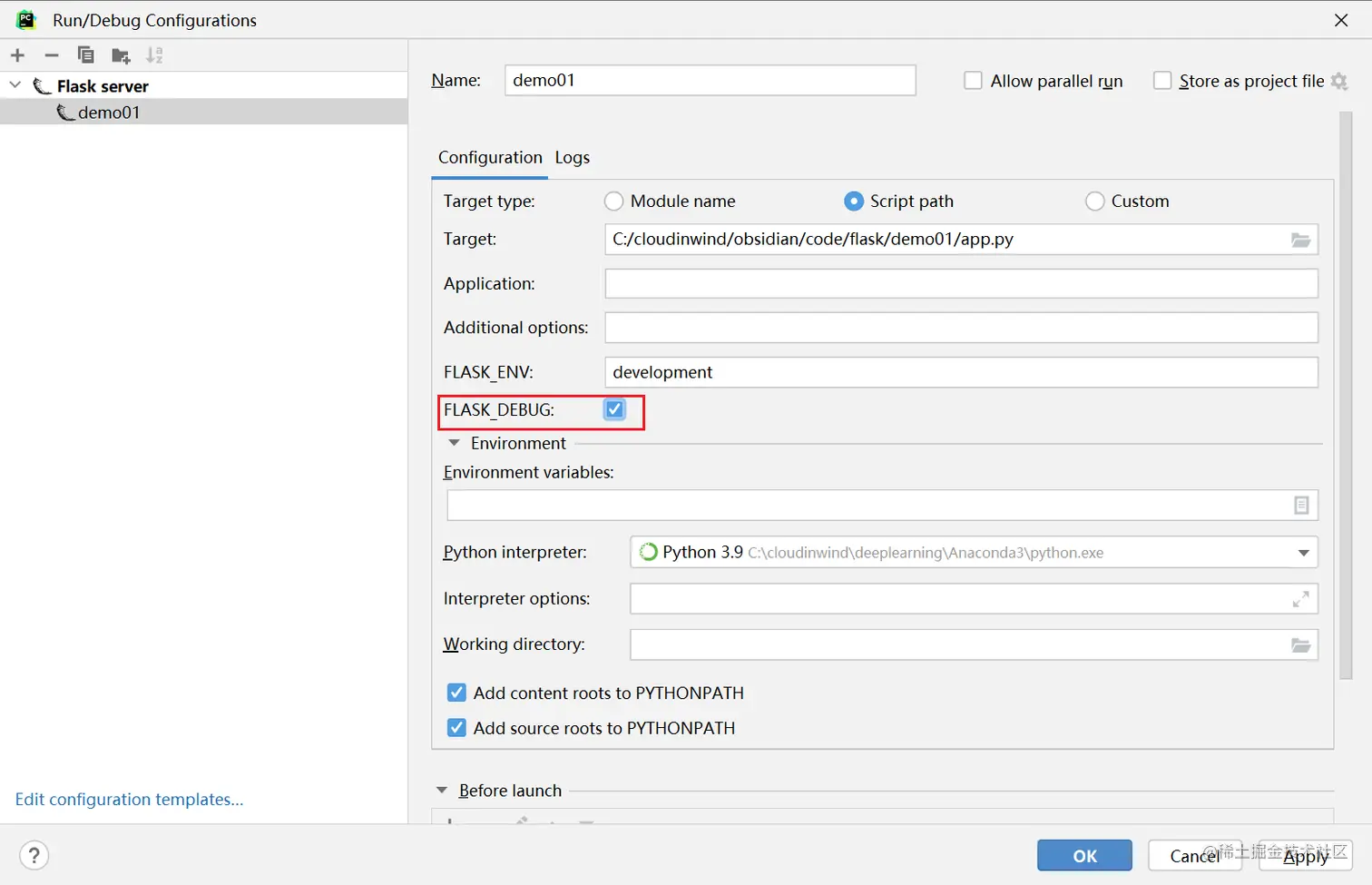Click the Cancel button
This screenshot has width=1372, height=885.
(1194, 855)
